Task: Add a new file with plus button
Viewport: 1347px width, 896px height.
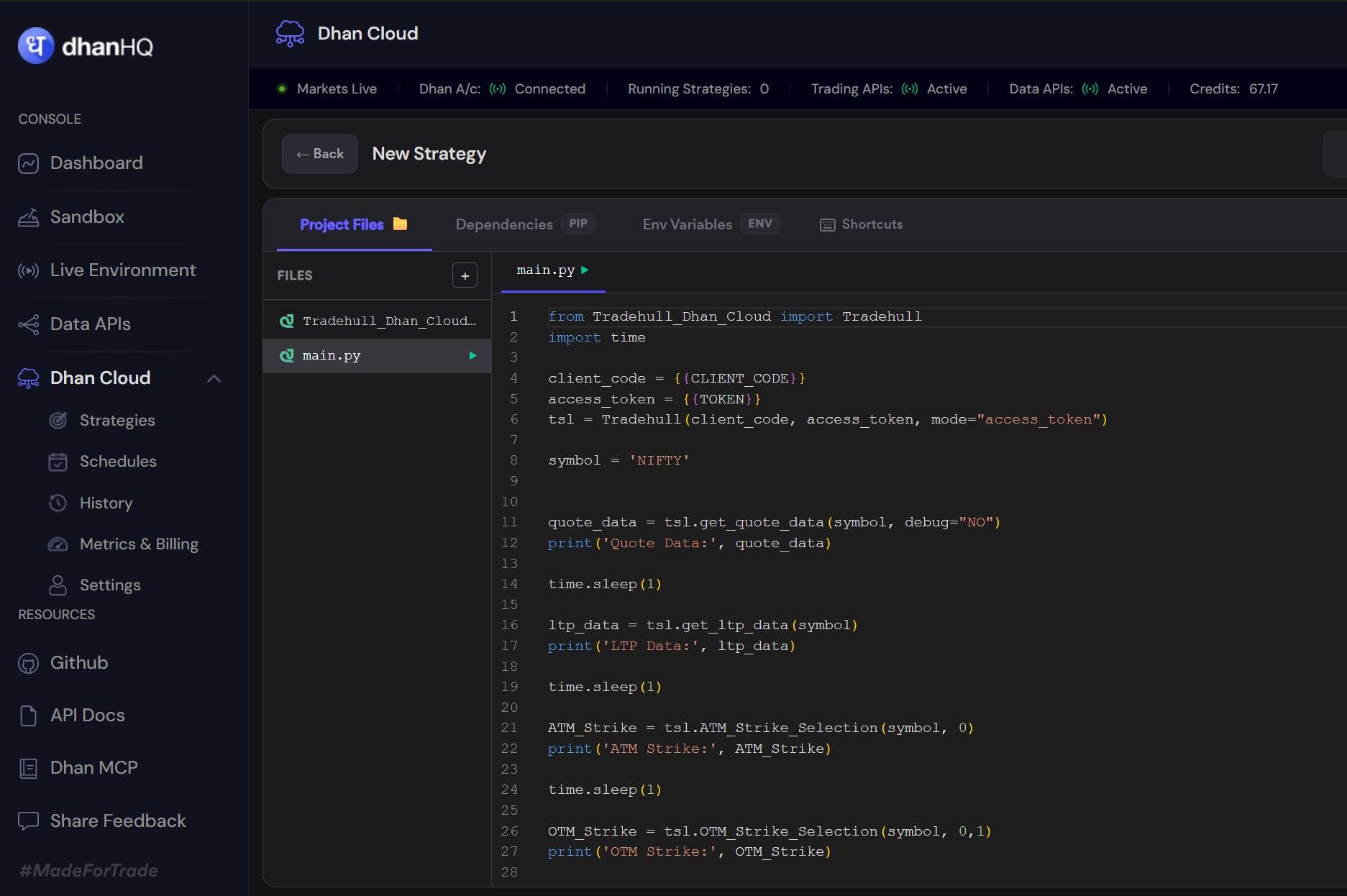Action: pyautogui.click(x=465, y=275)
